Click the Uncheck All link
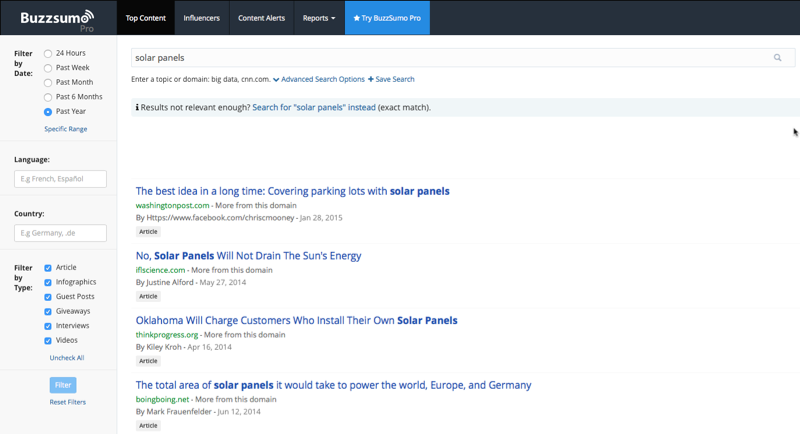The image size is (800, 434). click(x=67, y=358)
